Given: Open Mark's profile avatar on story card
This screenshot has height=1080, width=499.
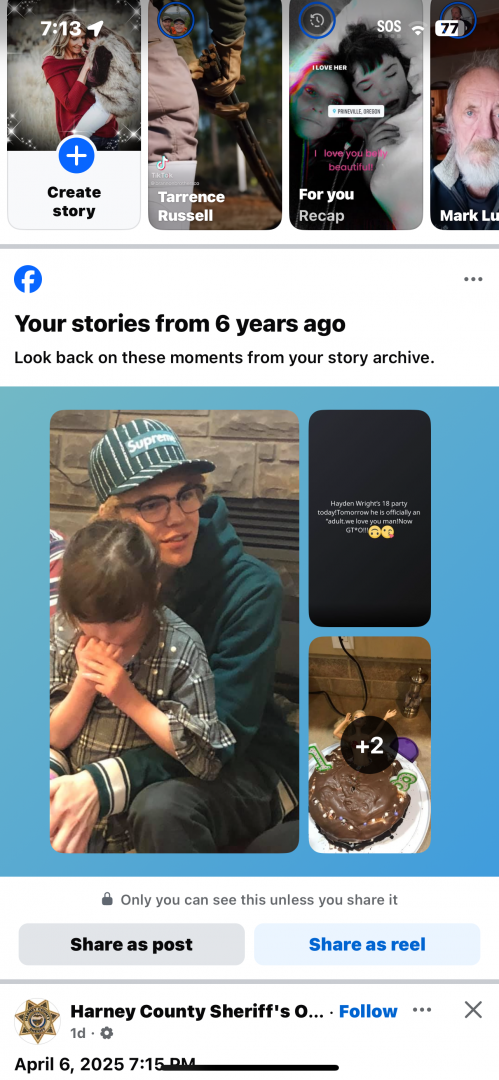Looking at the screenshot, I should pyautogui.click(x=457, y=20).
